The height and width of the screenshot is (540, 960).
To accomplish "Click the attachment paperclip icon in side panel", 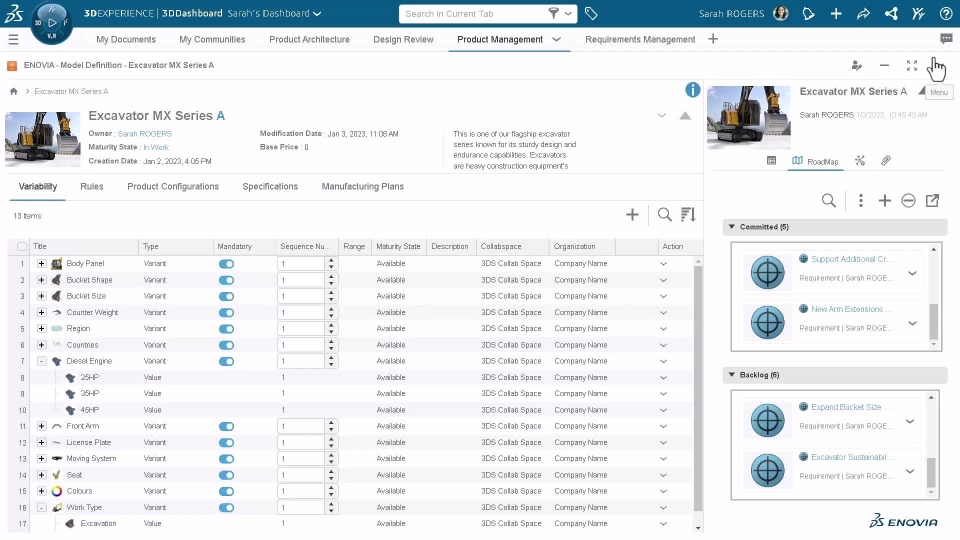I will tap(886, 160).
